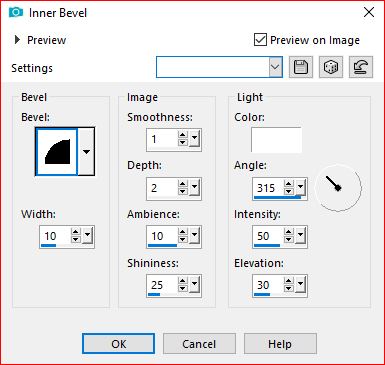Image resolution: width=385 pixels, height=365 pixels.
Task: Click the Cancel button
Action: coord(199,344)
